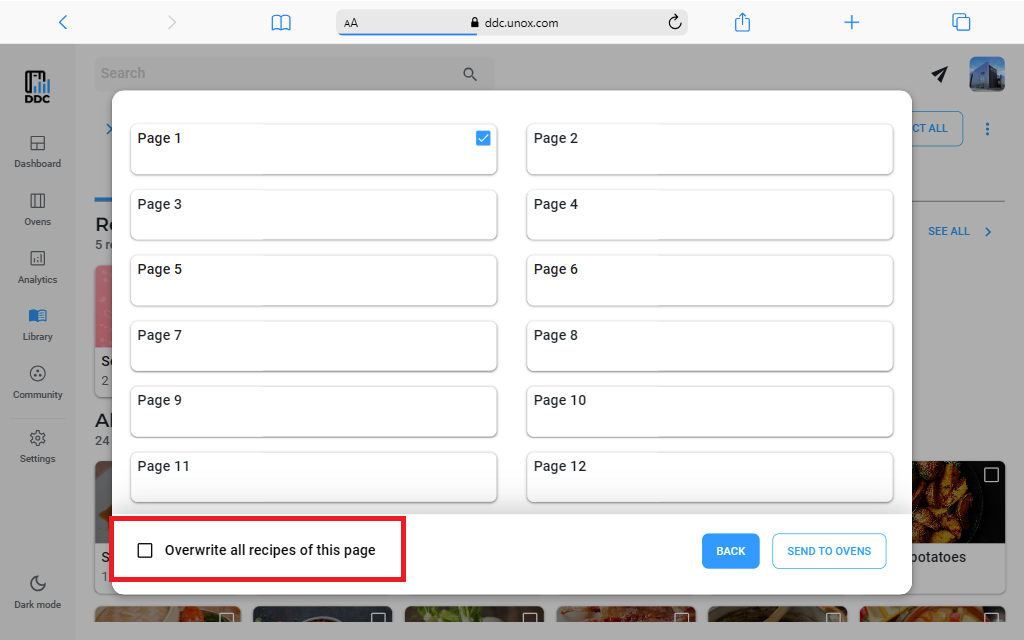This screenshot has width=1024, height=640.
Task: Open Safari's Share menu
Action: 742,22
